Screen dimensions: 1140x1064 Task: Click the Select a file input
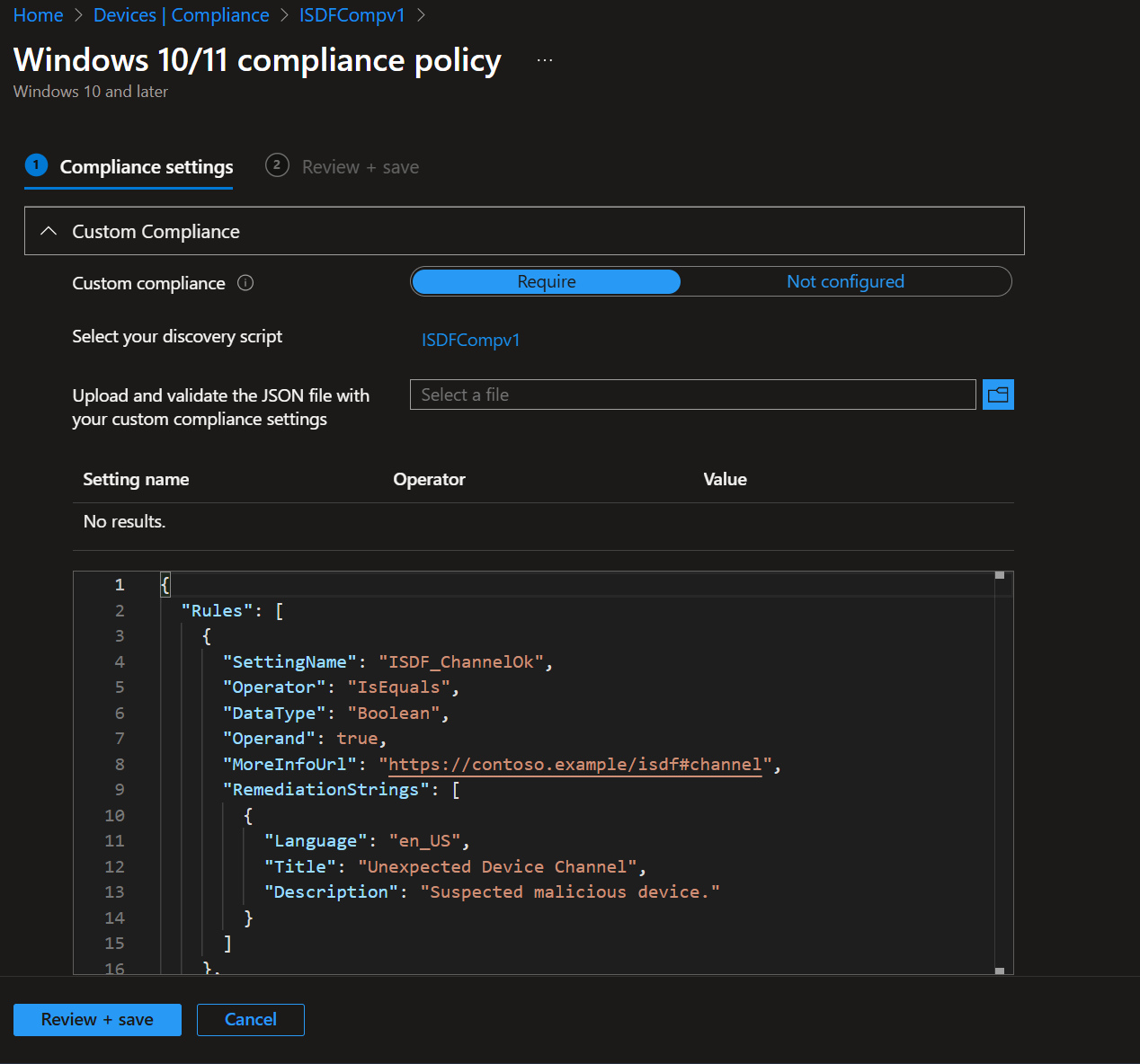(x=693, y=395)
